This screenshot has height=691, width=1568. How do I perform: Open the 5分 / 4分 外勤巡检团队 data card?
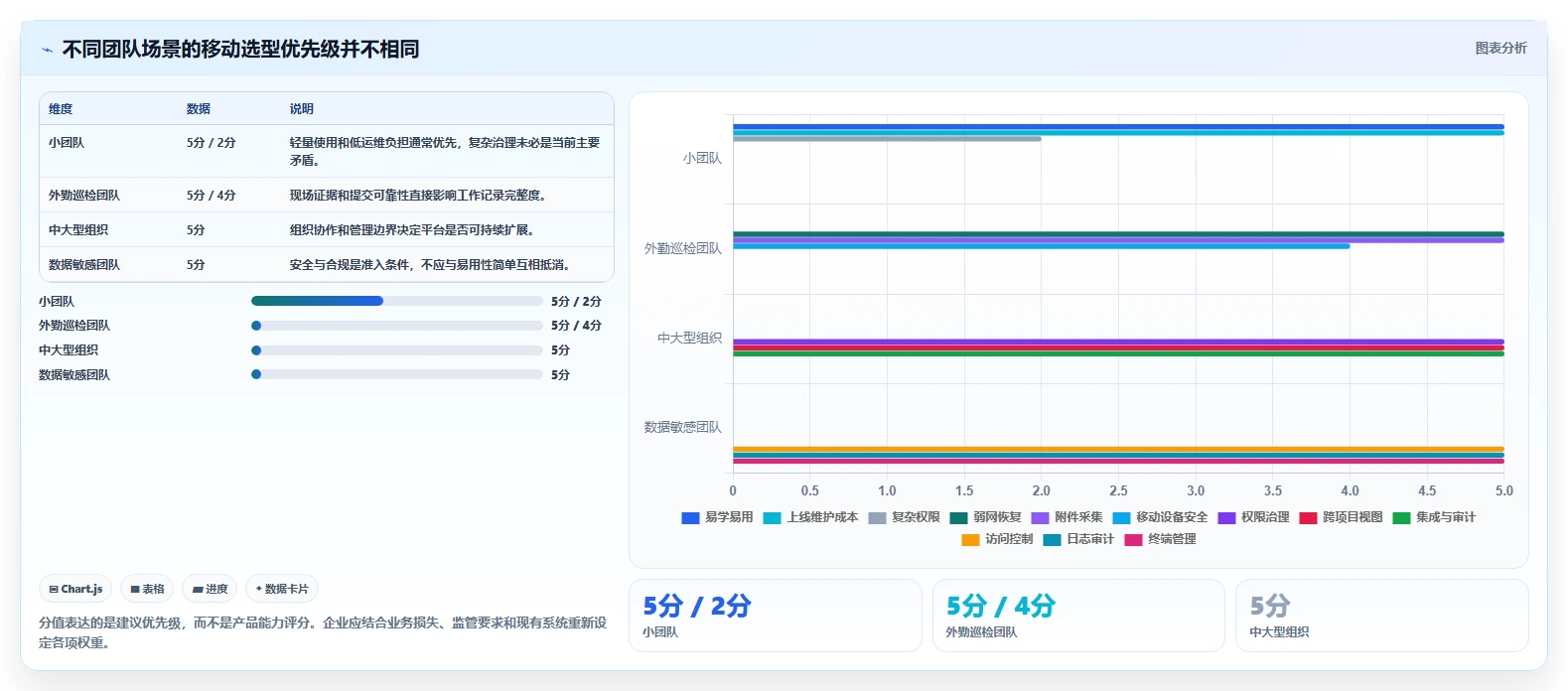1078,616
